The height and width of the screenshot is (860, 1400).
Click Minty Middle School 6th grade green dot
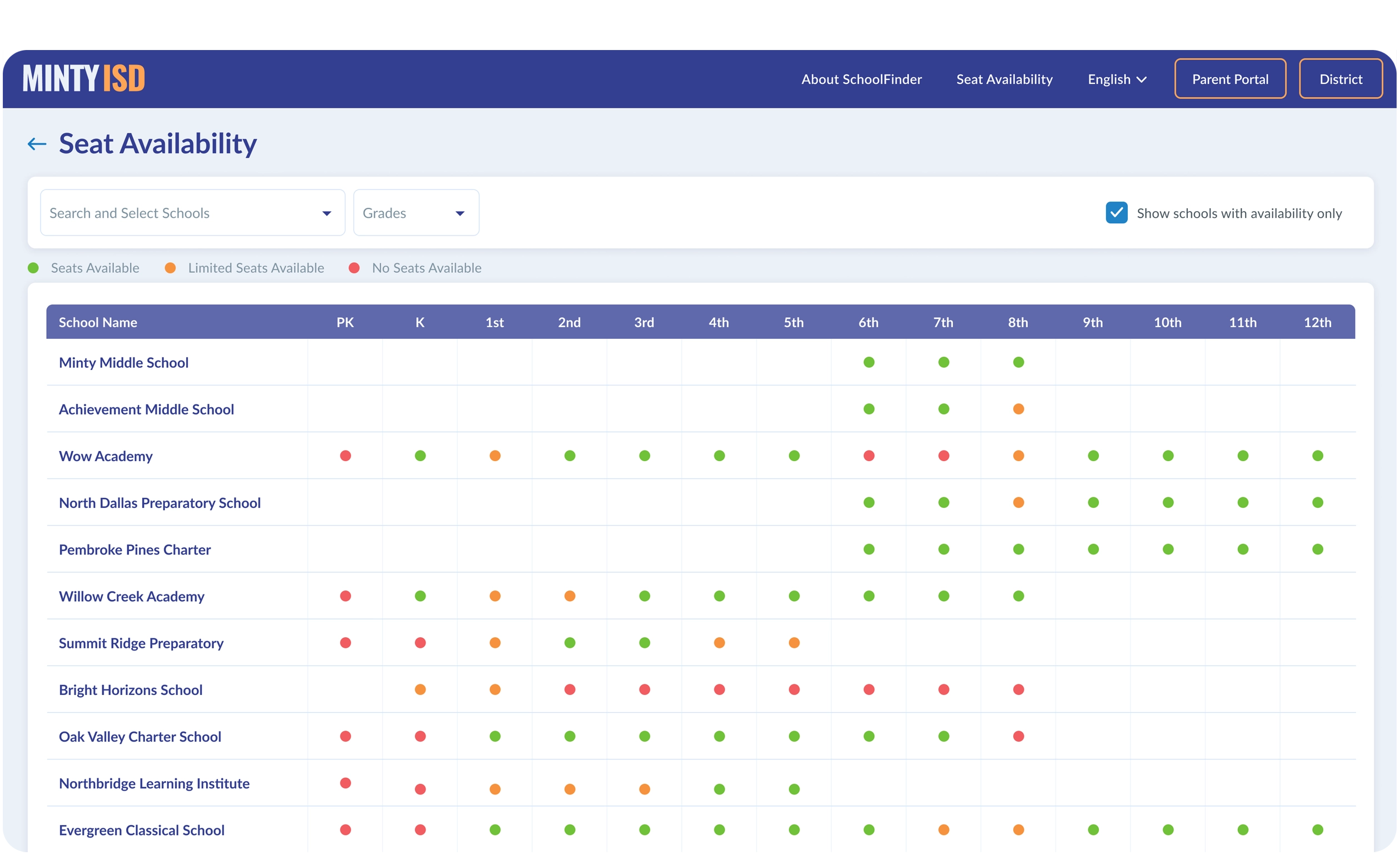pos(868,362)
